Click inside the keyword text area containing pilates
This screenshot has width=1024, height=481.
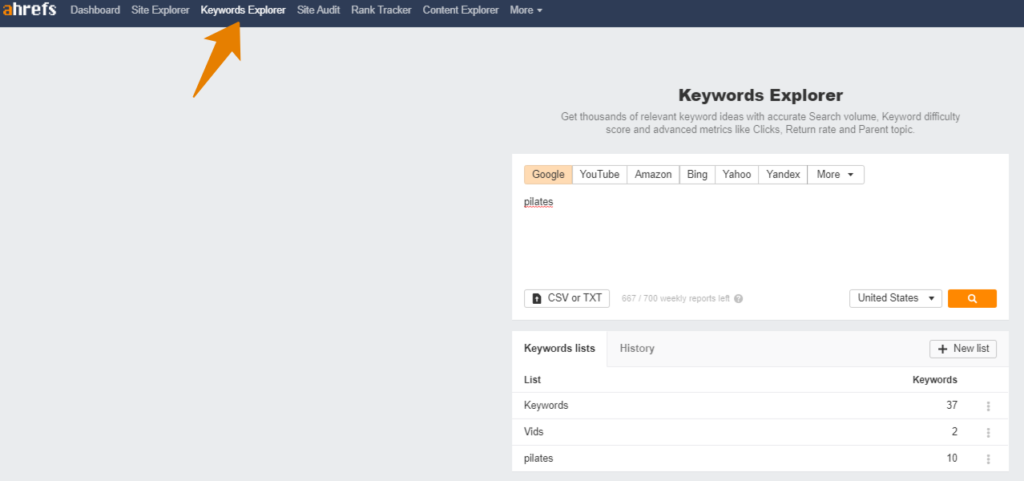(x=760, y=235)
